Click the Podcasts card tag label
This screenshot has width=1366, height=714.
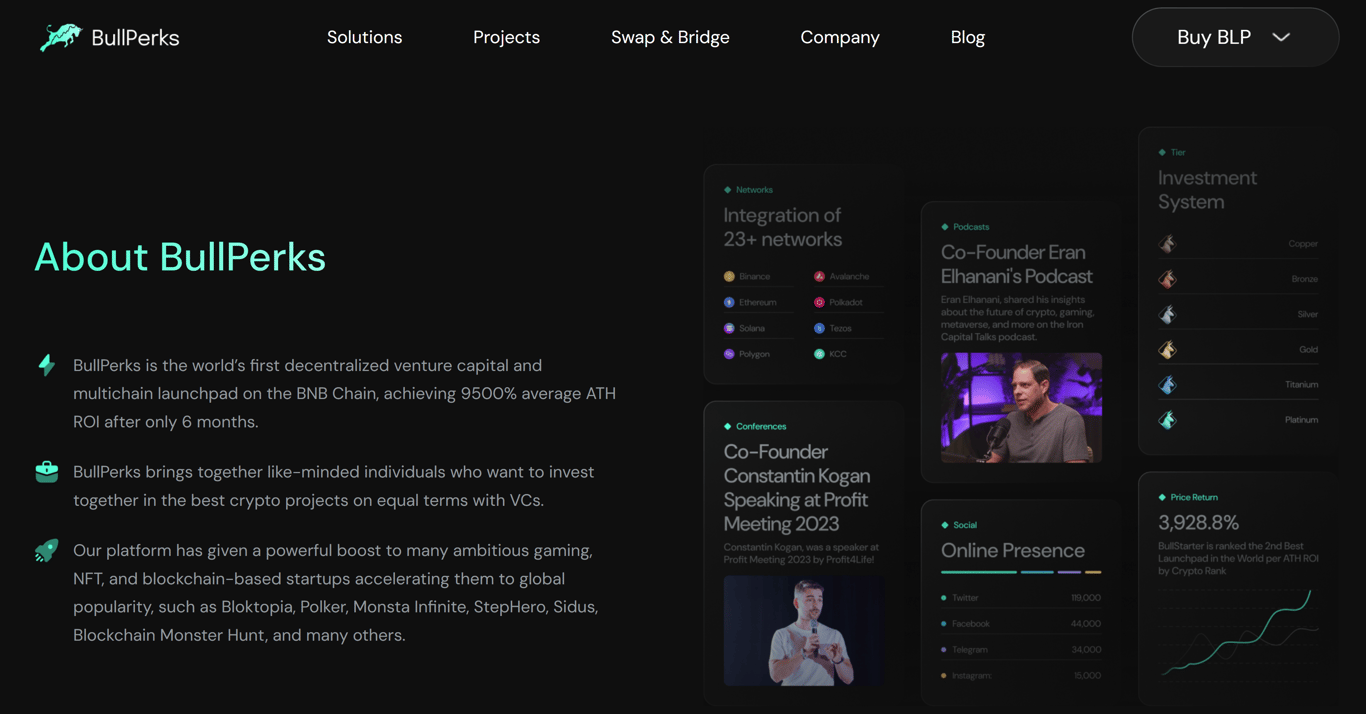[x=971, y=227]
